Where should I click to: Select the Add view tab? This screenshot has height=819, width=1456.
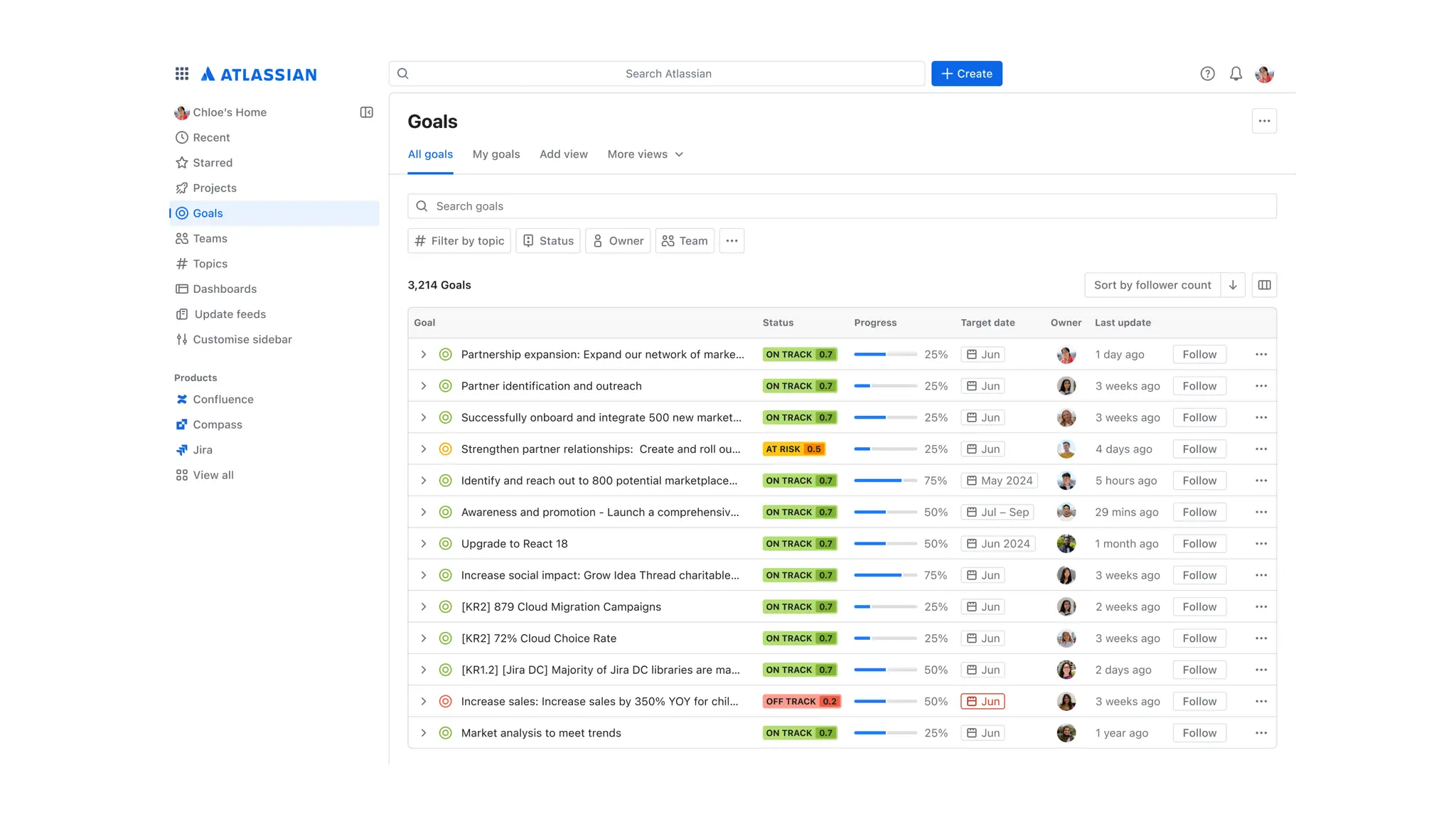[563, 154]
